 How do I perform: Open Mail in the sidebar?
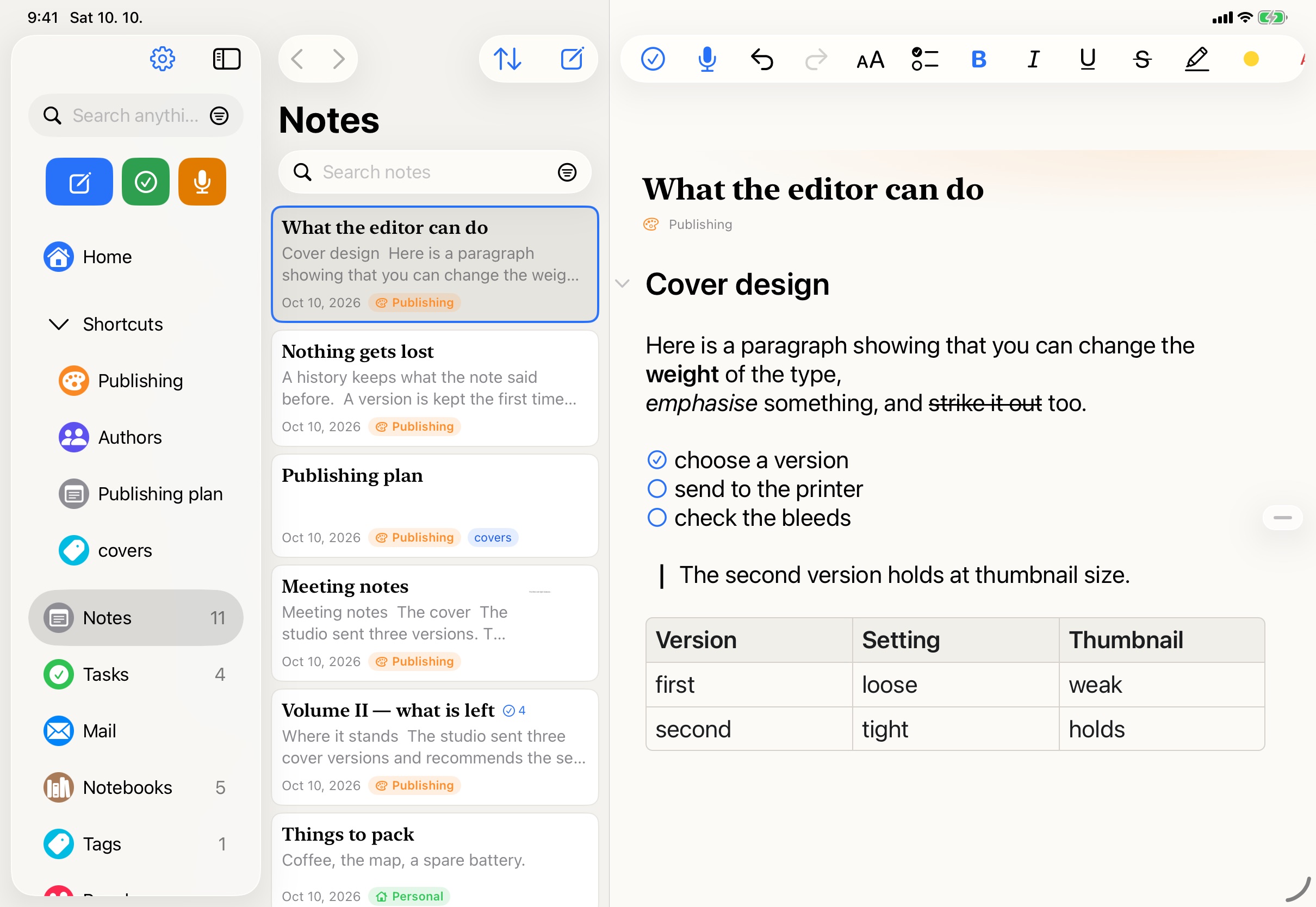pos(135,731)
